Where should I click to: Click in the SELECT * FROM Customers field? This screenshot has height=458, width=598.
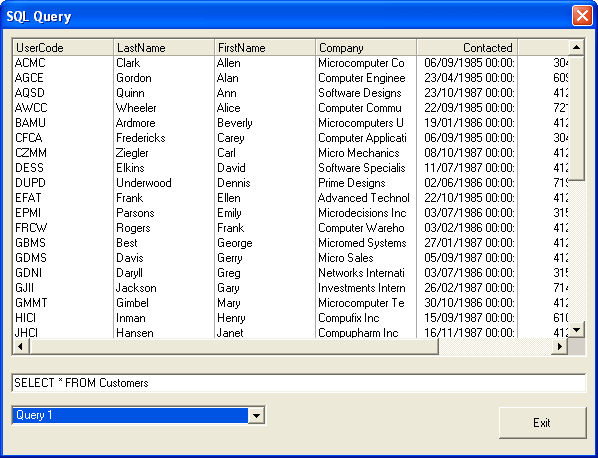pyautogui.click(x=299, y=383)
